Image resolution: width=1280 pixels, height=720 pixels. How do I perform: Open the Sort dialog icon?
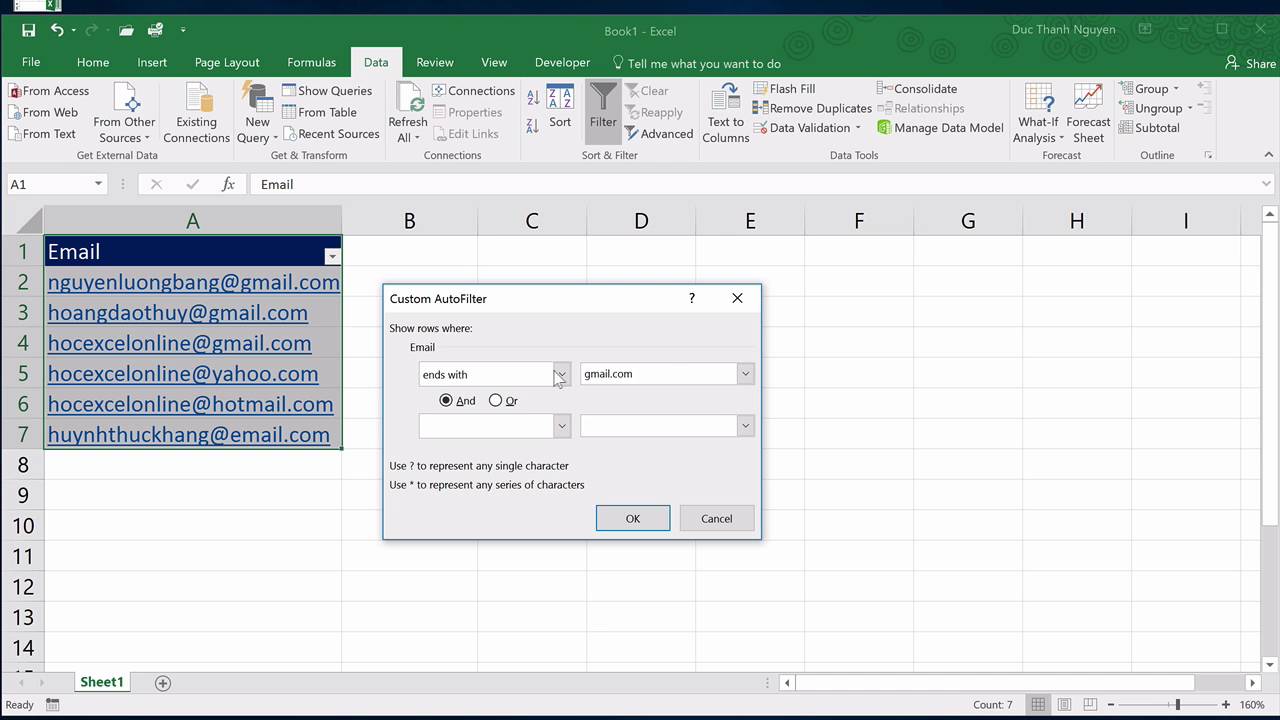(559, 110)
